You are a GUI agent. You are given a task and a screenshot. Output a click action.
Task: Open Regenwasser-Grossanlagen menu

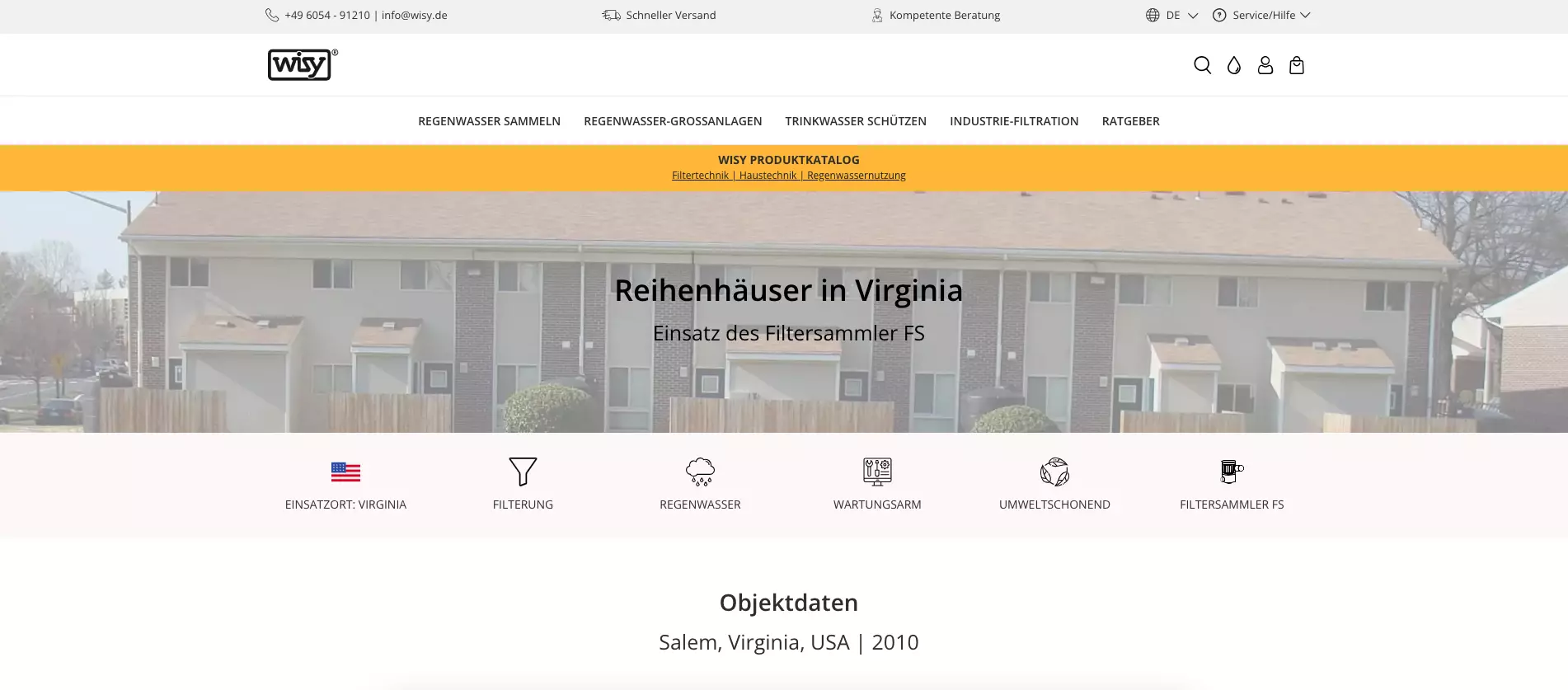click(673, 121)
